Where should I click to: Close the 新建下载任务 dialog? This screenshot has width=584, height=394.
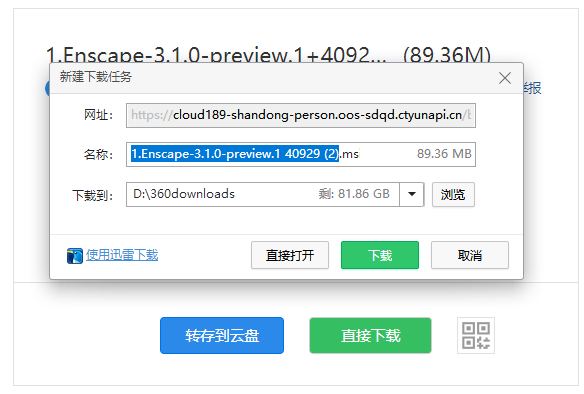click(505, 78)
